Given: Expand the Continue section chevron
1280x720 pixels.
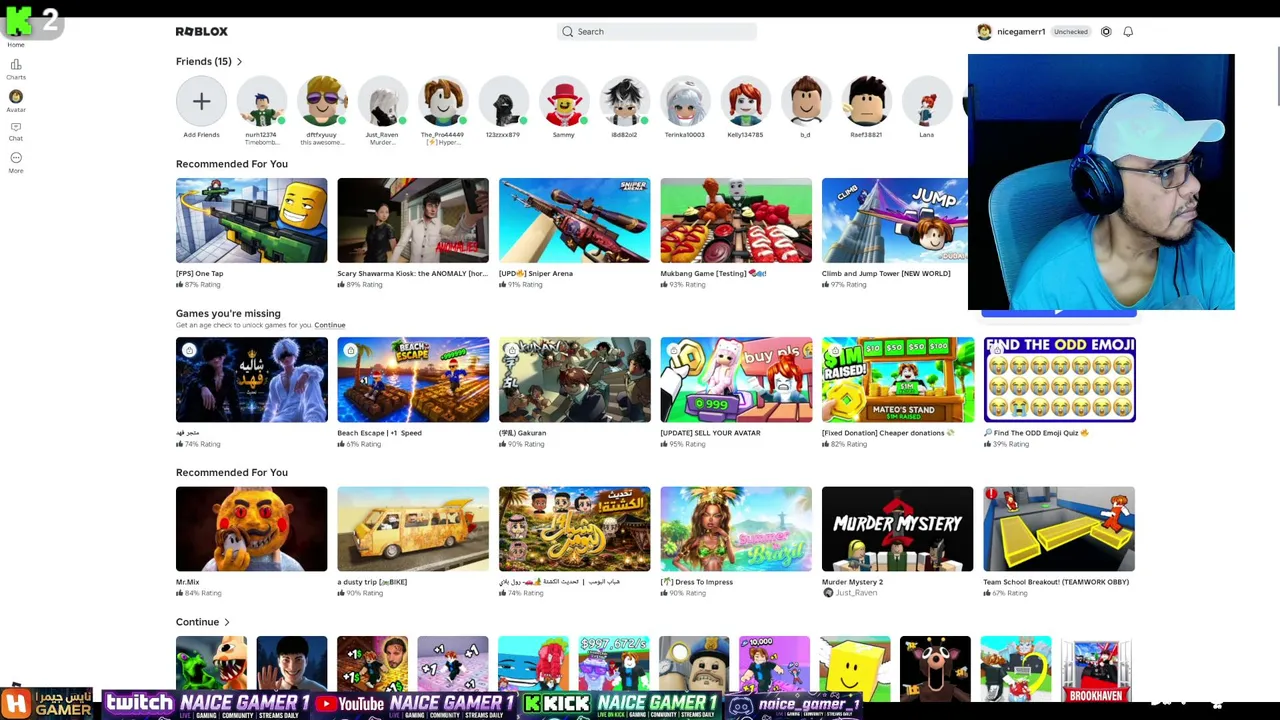Looking at the screenshot, I should (x=227, y=622).
